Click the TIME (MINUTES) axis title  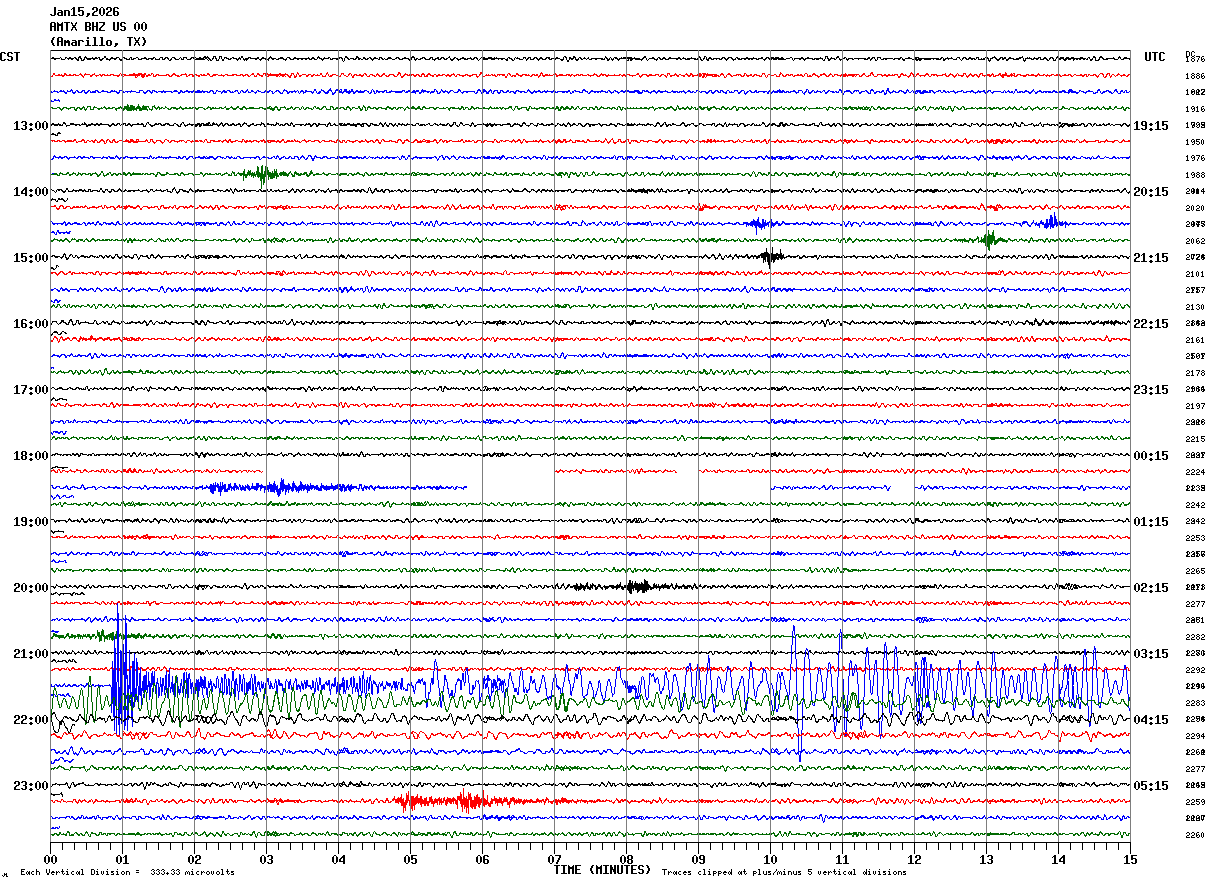point(603,870)
